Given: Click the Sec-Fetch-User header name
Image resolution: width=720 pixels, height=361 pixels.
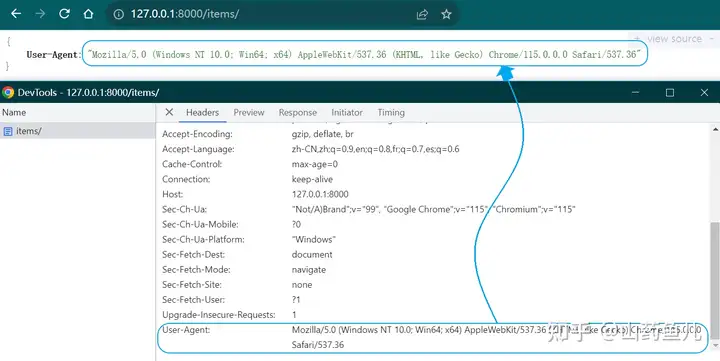Looking at the screenshot, I should coord(193,300).
